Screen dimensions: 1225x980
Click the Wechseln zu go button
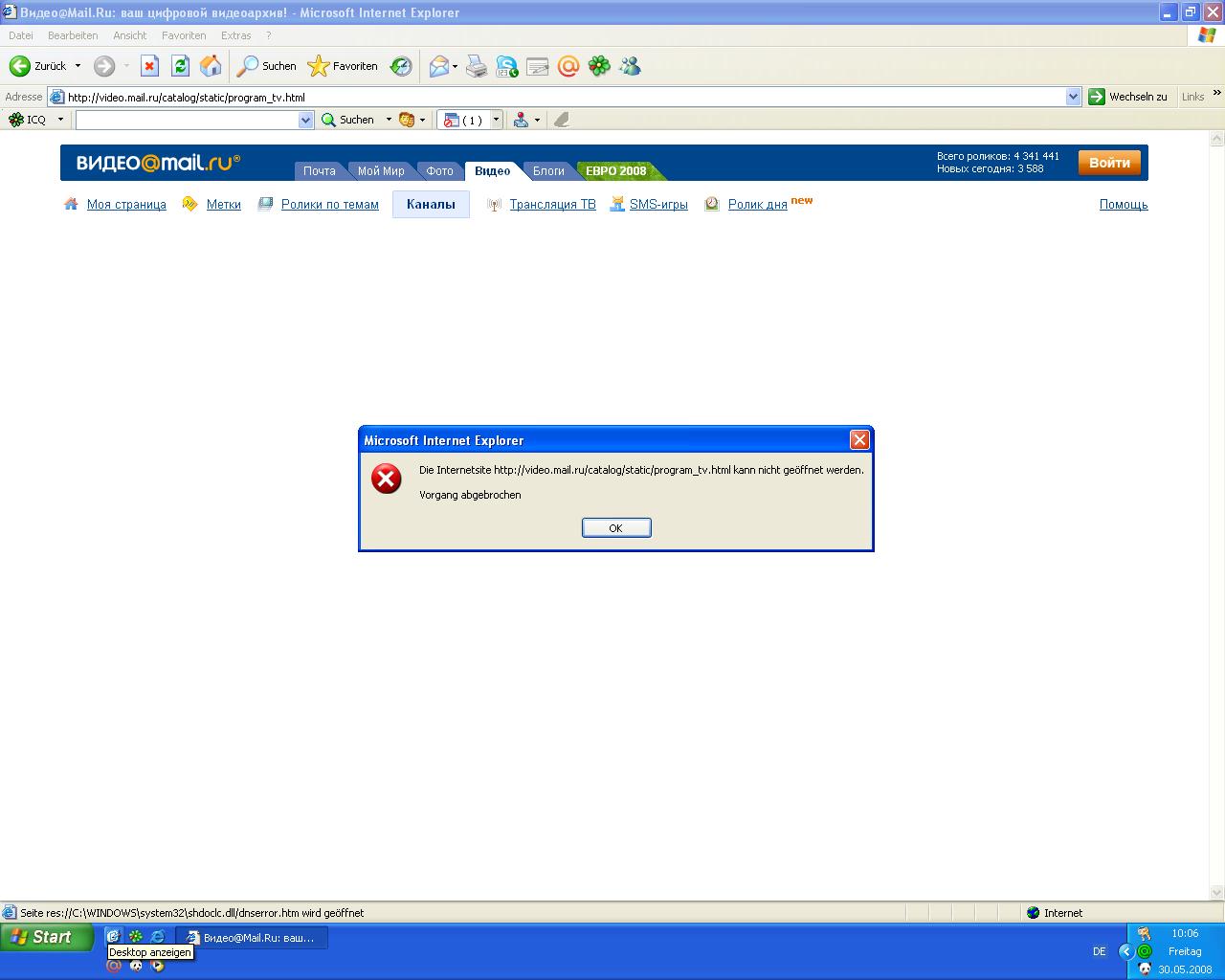coord(1128,97)
